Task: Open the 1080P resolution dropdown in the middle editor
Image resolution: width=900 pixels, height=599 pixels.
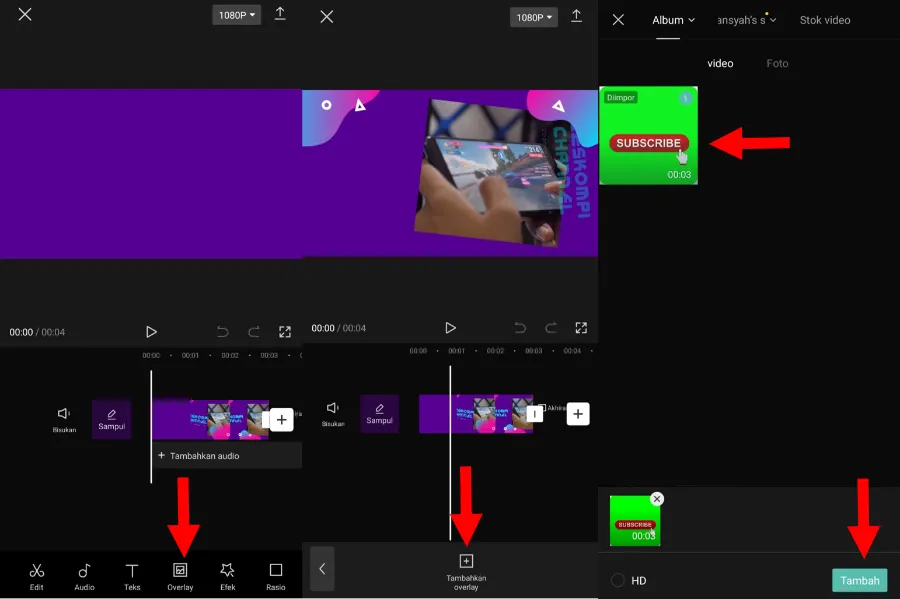Action: pos(534,17)
